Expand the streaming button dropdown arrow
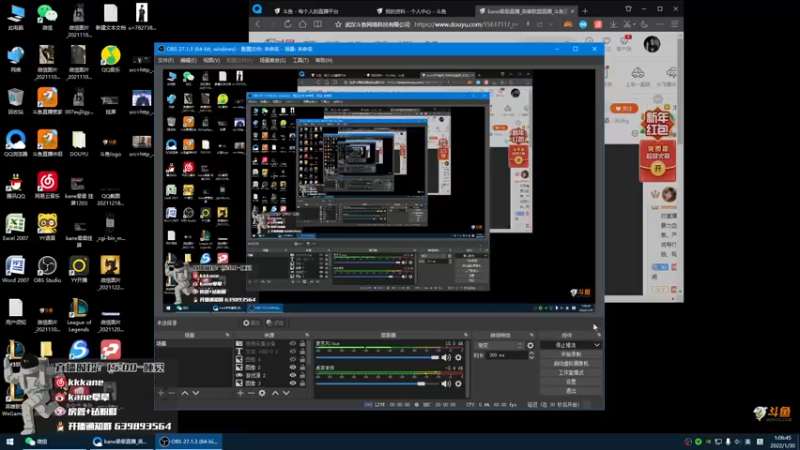The image size is (800, 450). click(596, 345)
